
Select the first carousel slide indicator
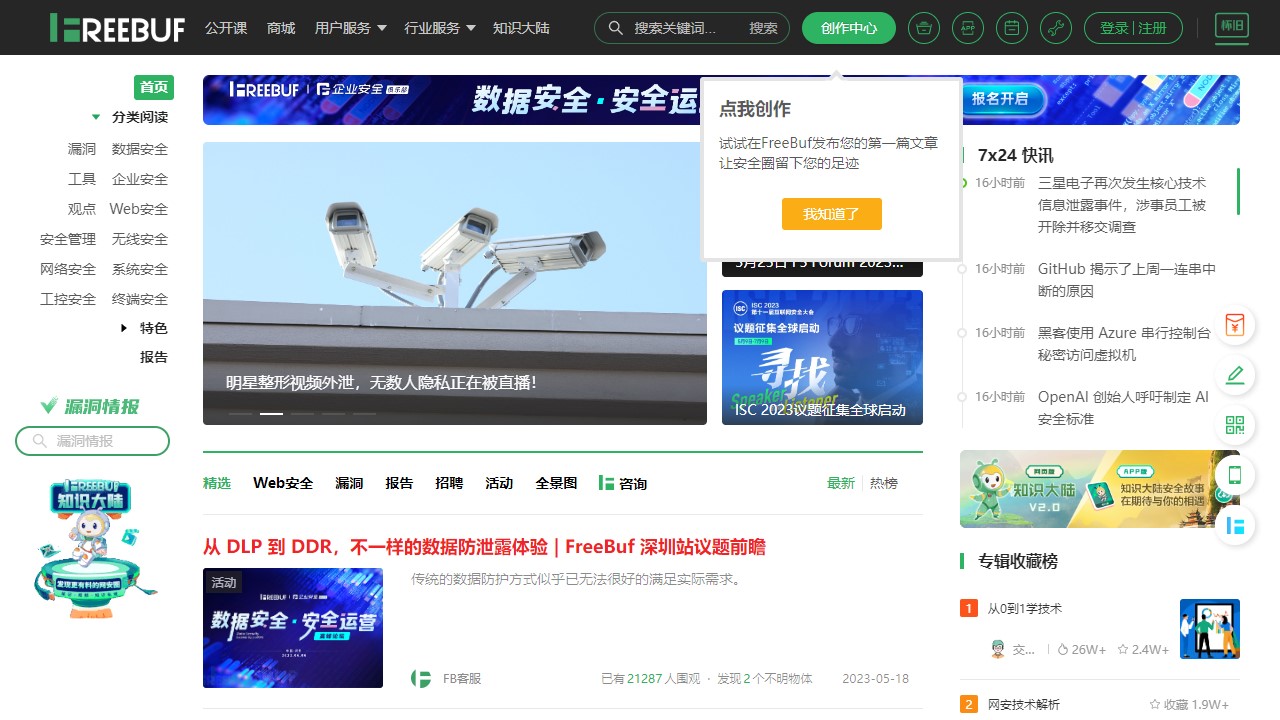point(240,413)
